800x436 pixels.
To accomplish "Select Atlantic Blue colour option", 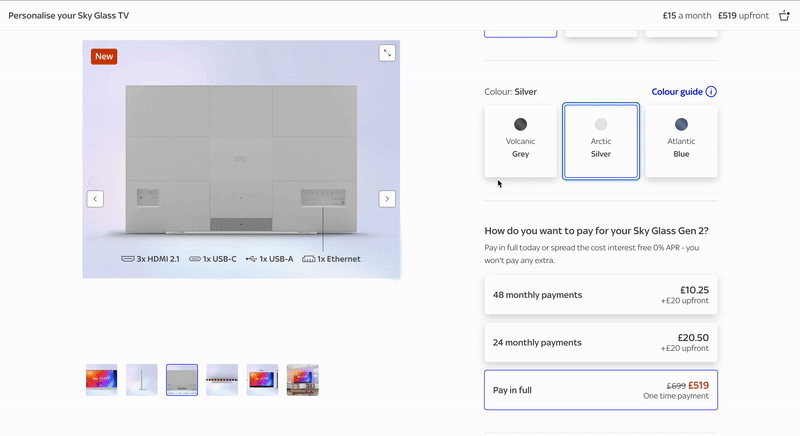I will click(681, 141).
